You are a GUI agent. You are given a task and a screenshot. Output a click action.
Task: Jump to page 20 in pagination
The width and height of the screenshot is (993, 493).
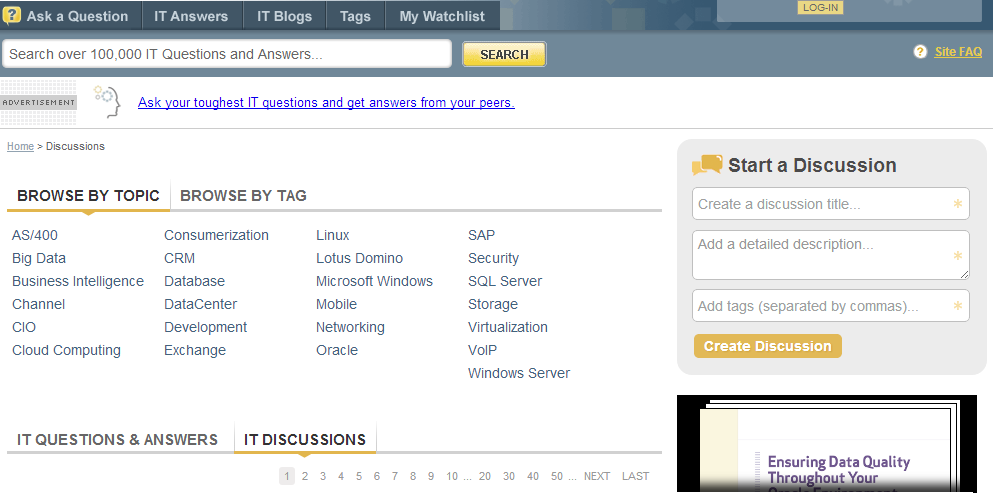pyautogui.click(x=484, y=476)
